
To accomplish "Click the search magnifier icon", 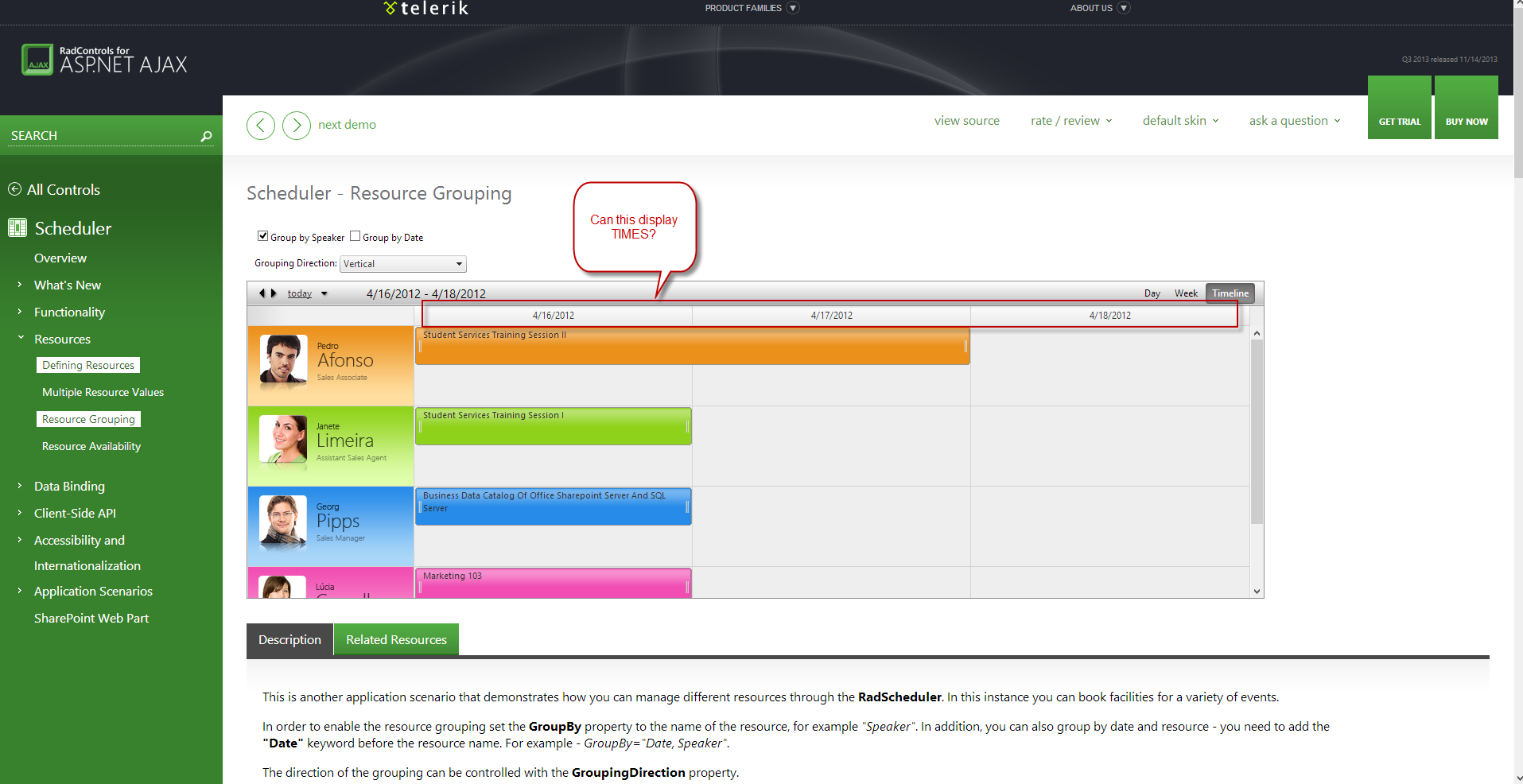I will coord(207,136).
